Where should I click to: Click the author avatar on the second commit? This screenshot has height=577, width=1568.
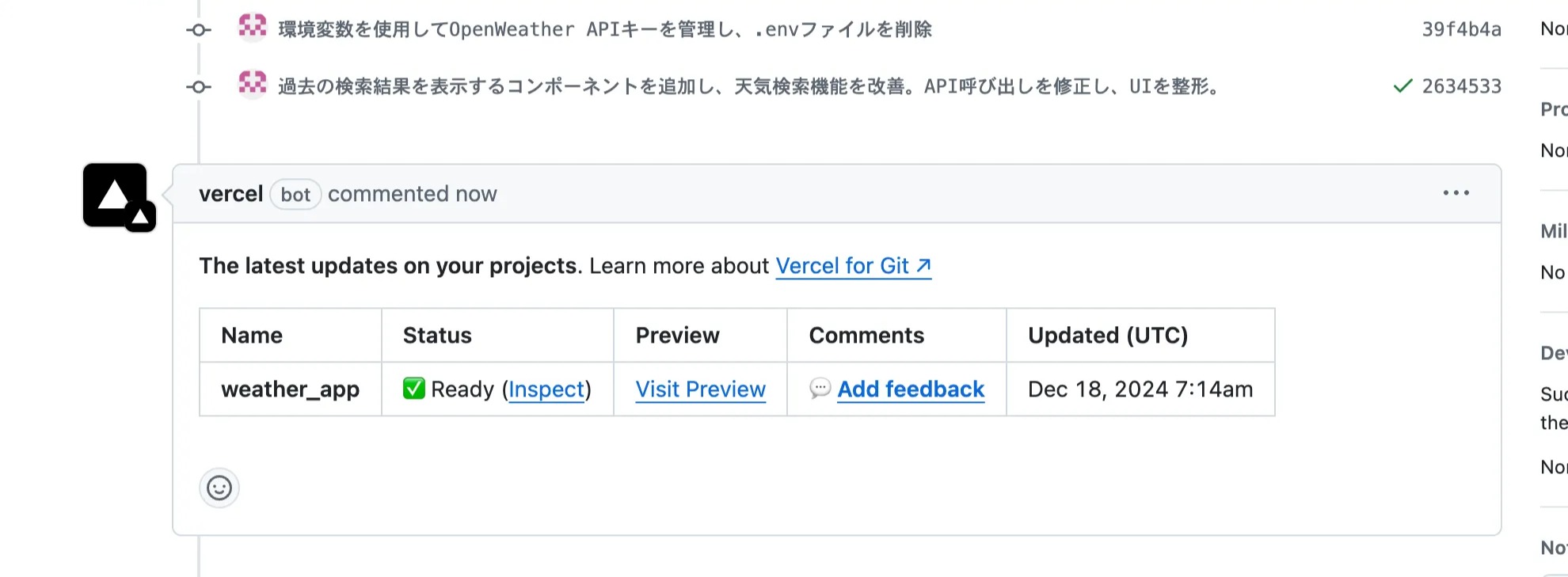pyautogui.click(x=253, y=83)
